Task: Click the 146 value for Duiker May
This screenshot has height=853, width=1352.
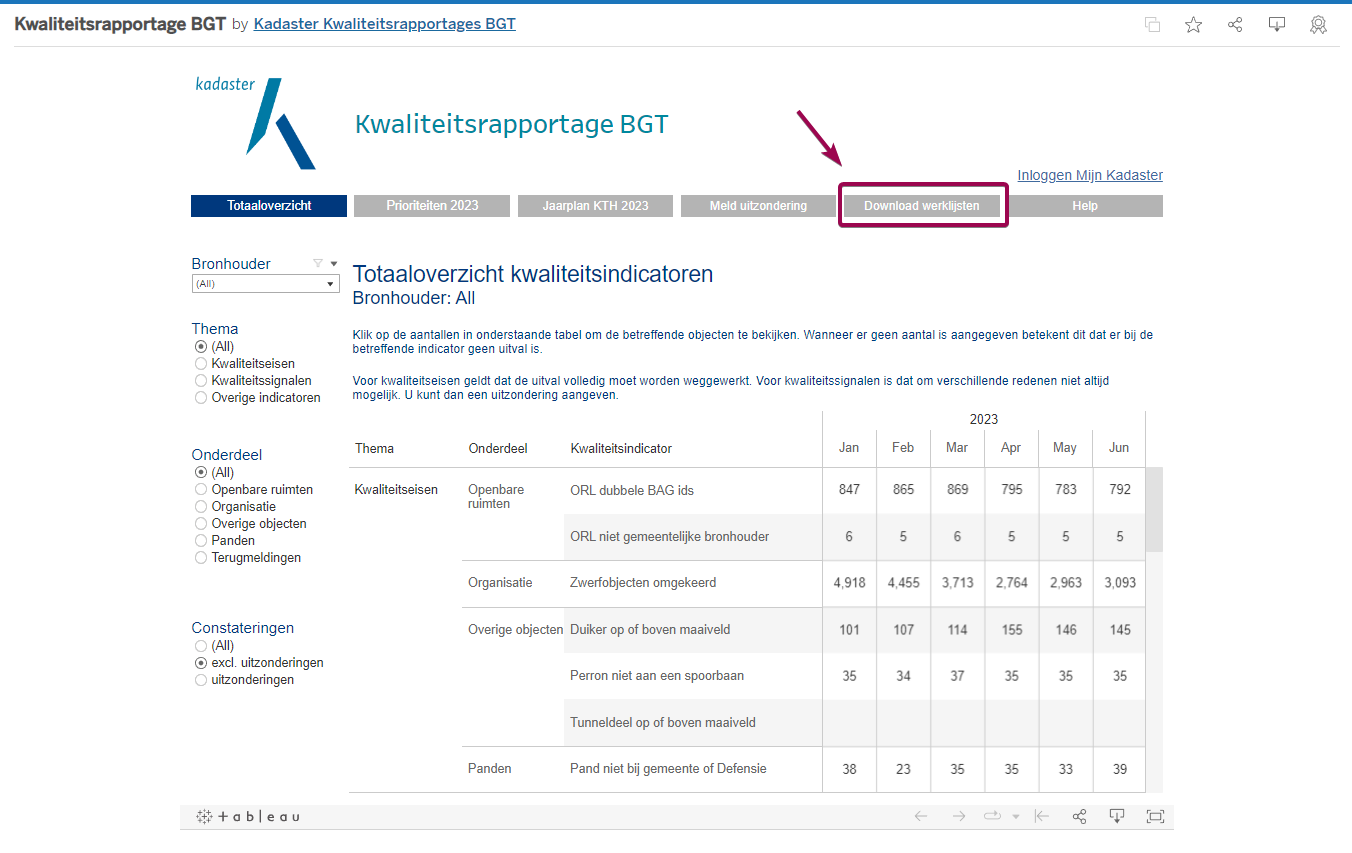Action: (1065, 630)
